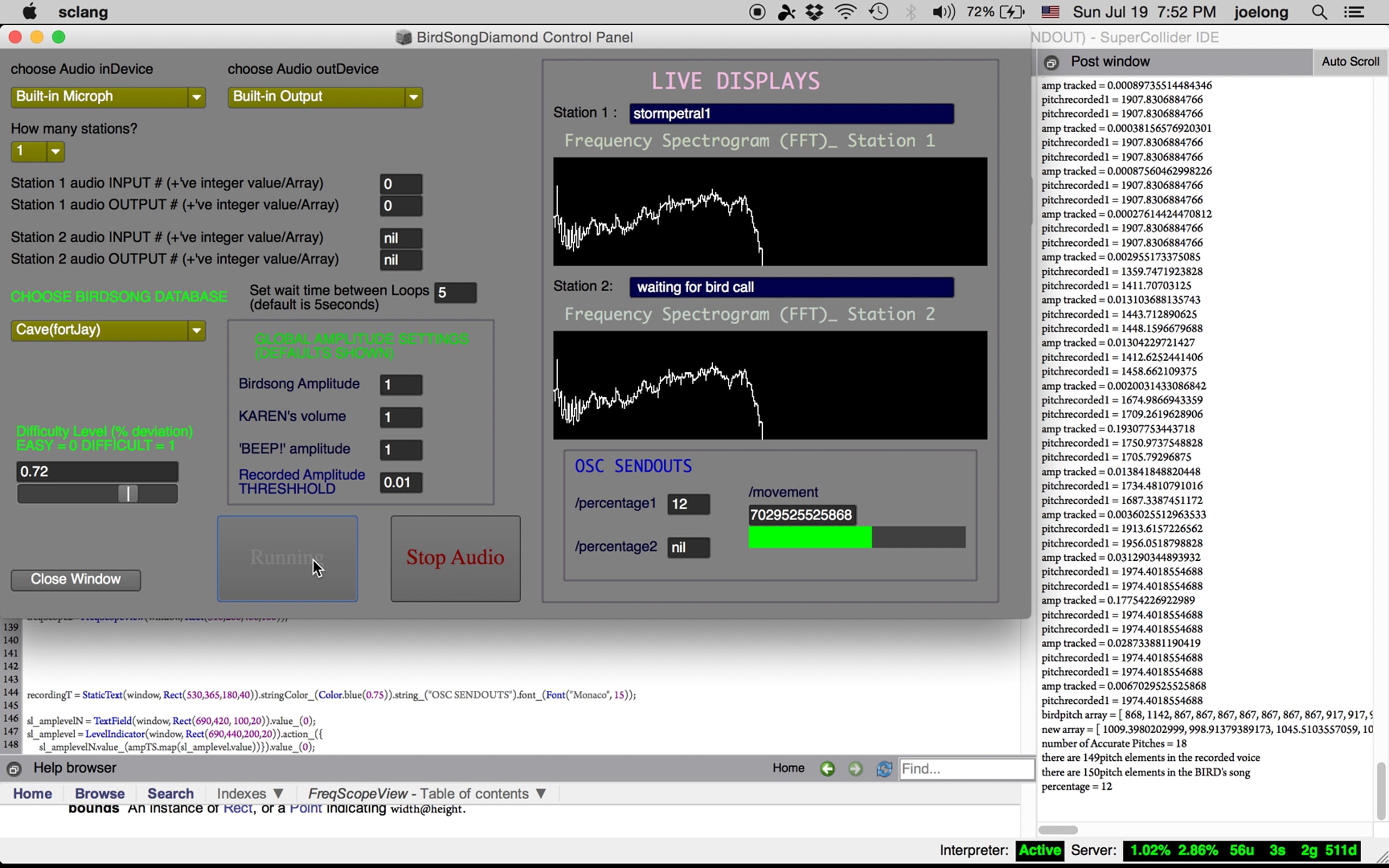The image size is (1389, 868).
Task: Click the Rect link in bounds description
Action: point(237,808)
